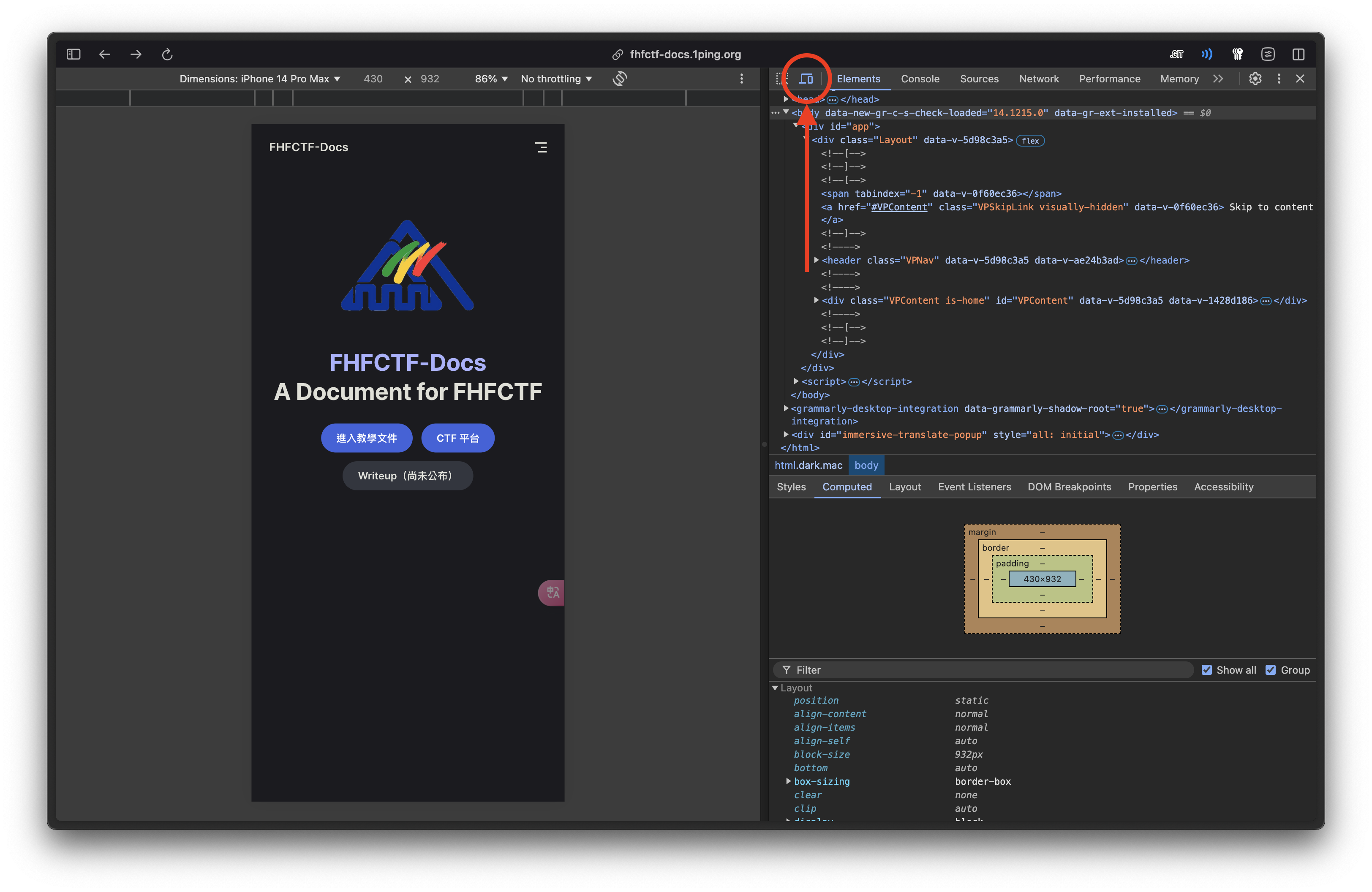Switch to the Console tab
The height and width of the screenshot is (892, 1372).
920,79
